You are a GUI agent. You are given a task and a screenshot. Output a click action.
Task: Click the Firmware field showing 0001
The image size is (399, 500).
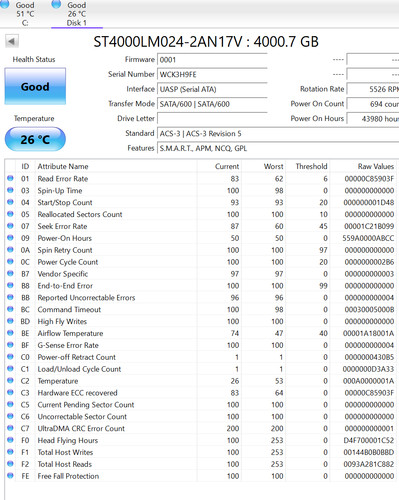tap(212, 60)
